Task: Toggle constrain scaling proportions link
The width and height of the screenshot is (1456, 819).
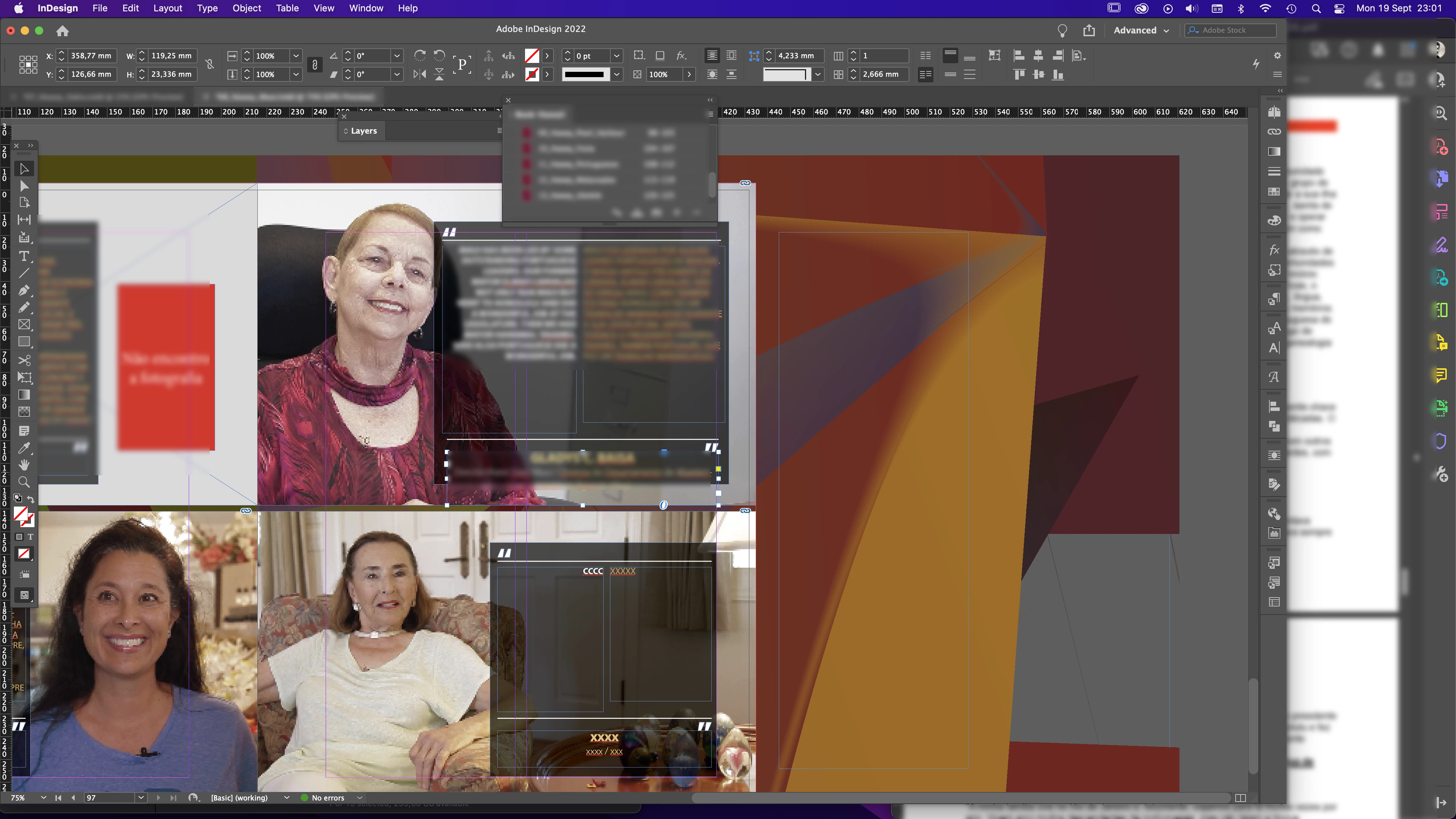Action: click(315, 64)
